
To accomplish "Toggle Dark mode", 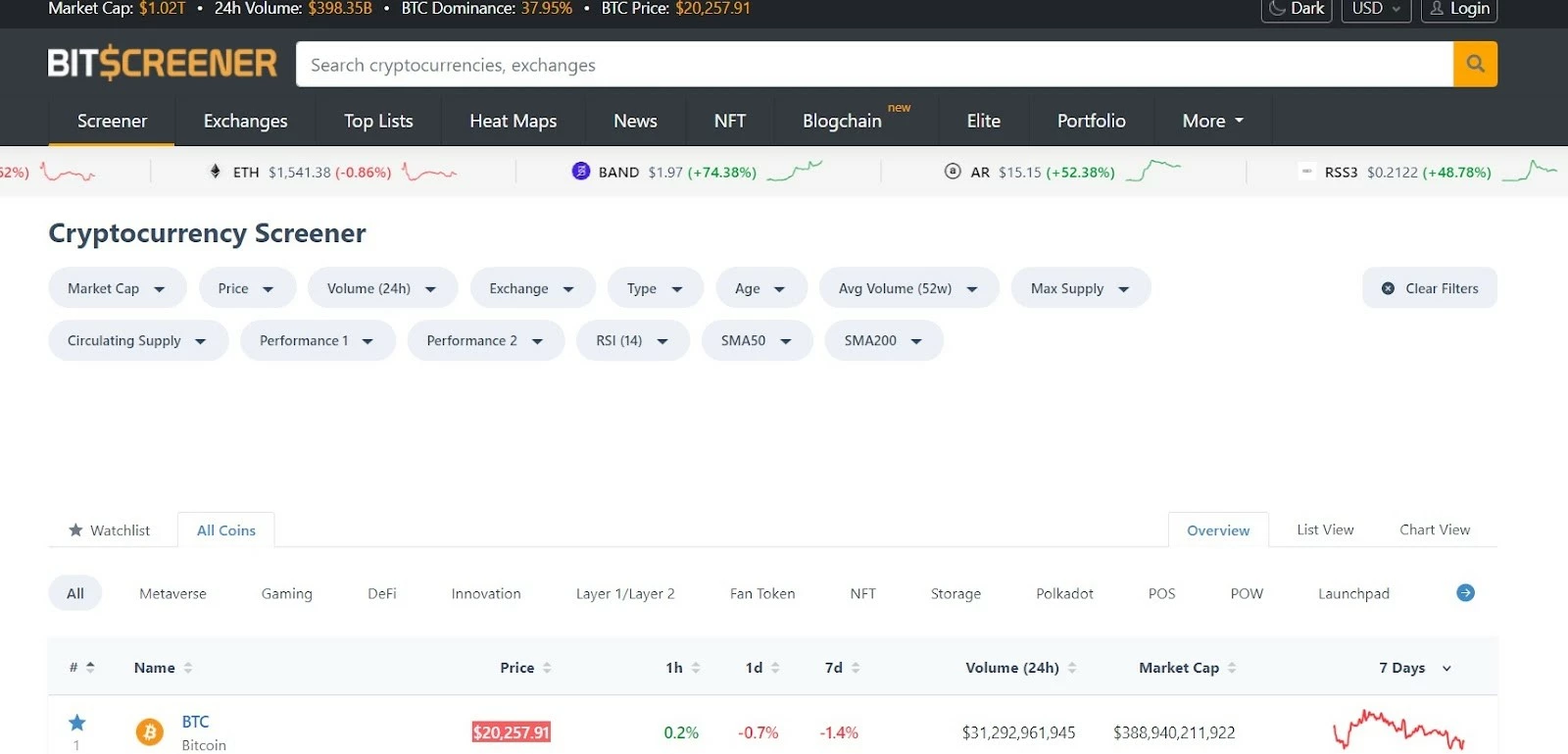I will [x=1297, y=9].
